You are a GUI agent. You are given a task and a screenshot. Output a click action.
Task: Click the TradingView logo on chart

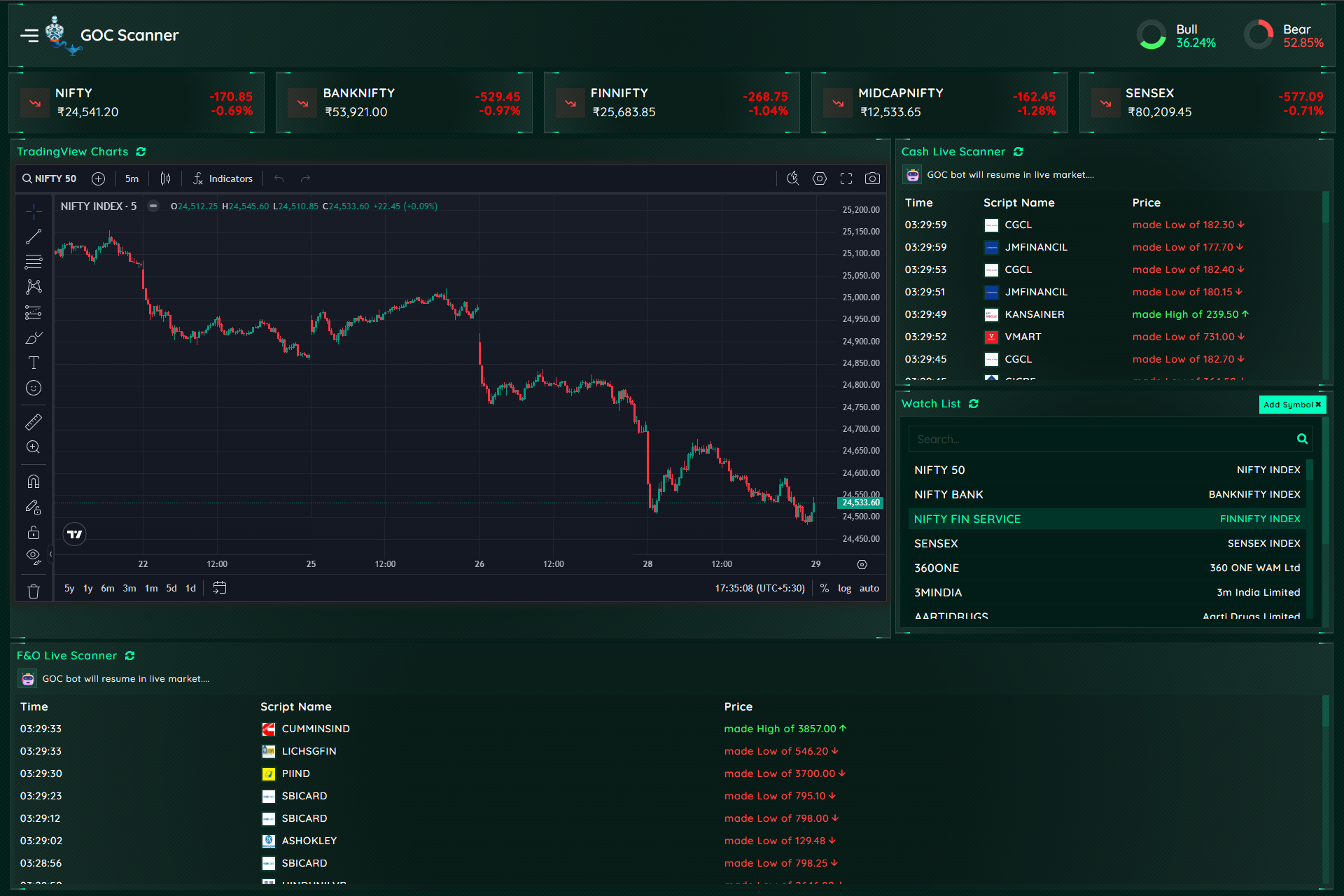[x=75, y=534]
